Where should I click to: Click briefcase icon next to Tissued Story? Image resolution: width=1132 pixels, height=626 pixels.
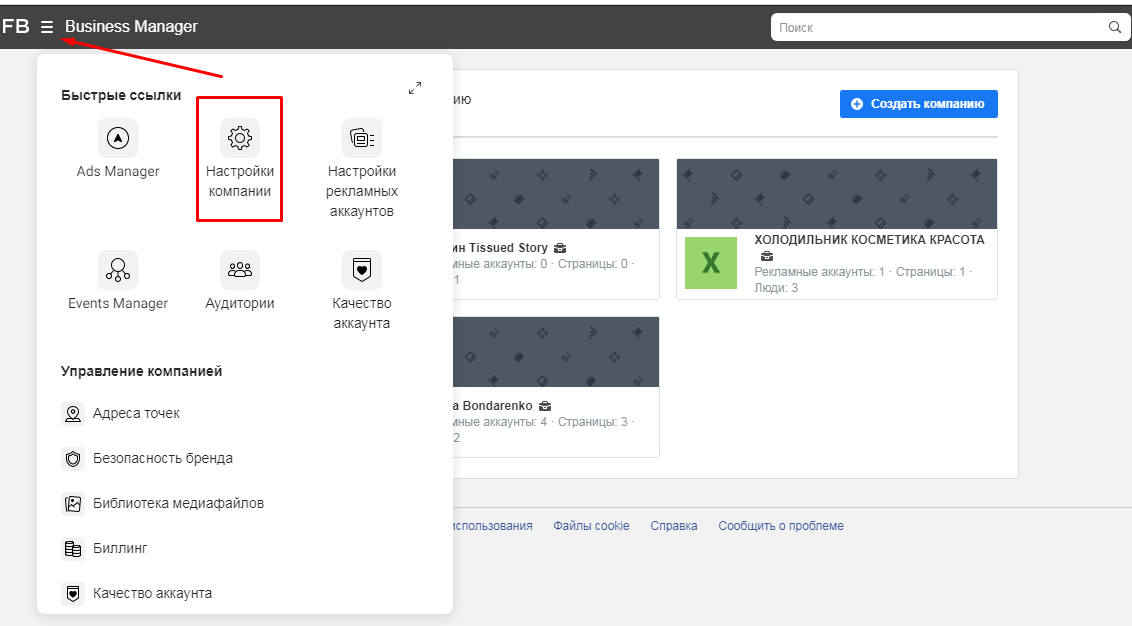(x=560, y=248)
